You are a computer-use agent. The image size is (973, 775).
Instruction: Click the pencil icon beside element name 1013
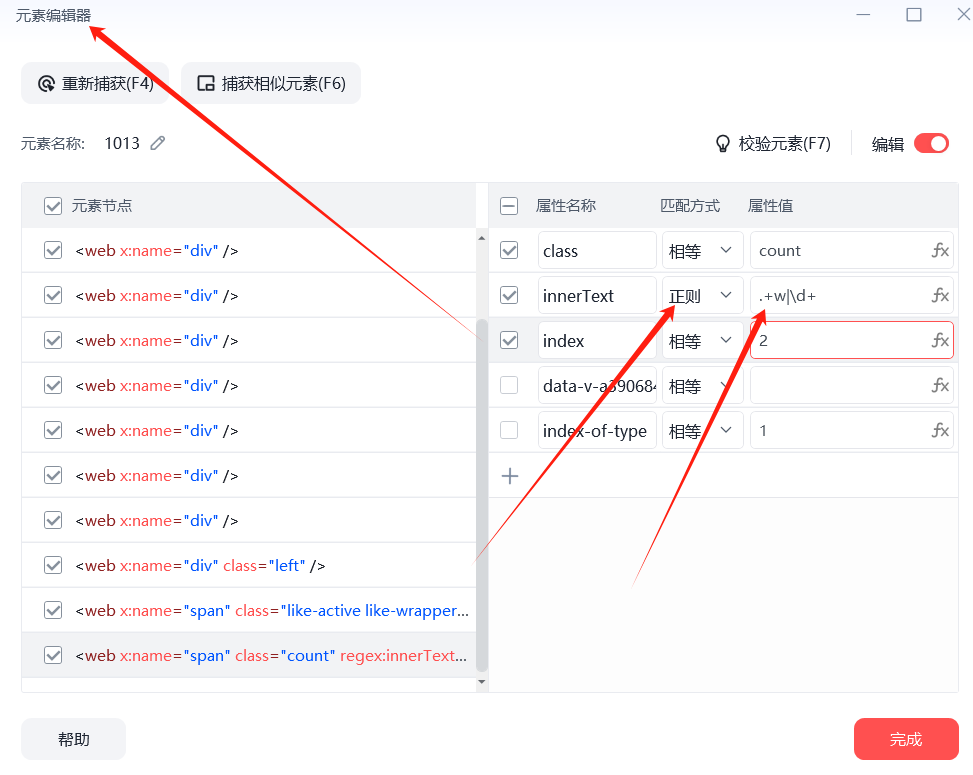[x=158, y=143]
